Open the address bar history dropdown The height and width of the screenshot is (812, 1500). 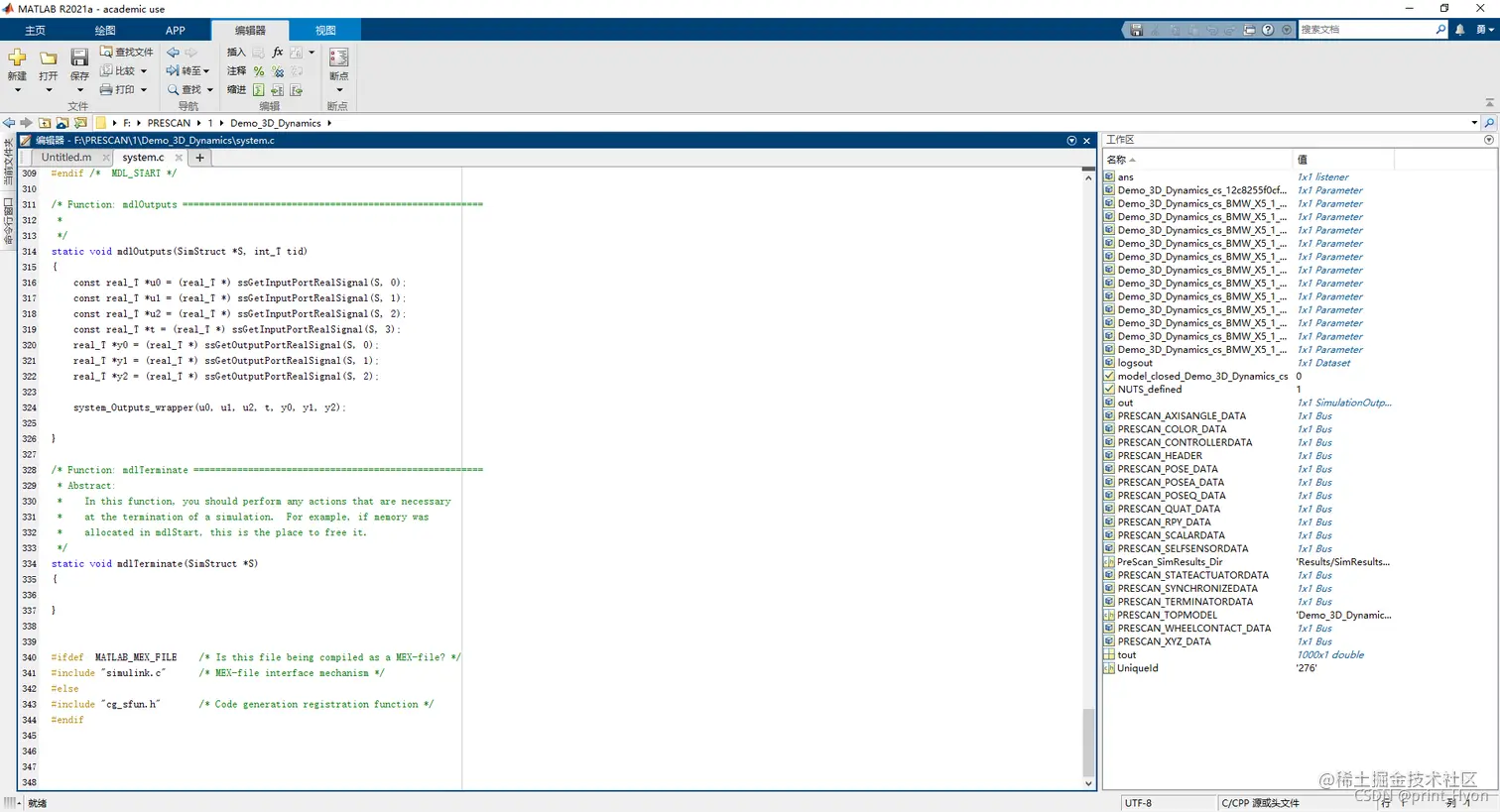tap(1474, 123)
